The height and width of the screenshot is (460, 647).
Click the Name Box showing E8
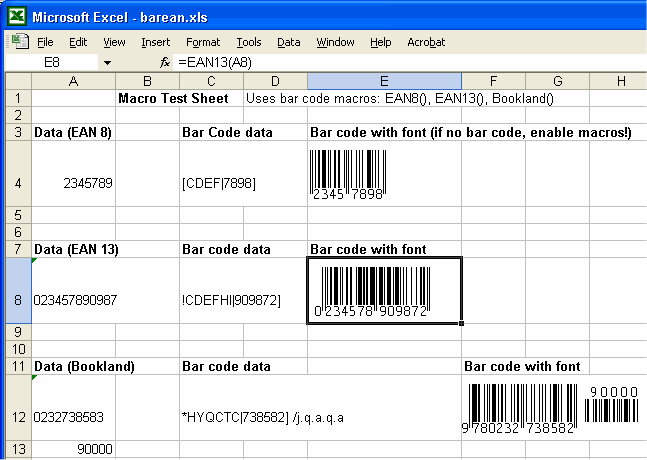52,63
